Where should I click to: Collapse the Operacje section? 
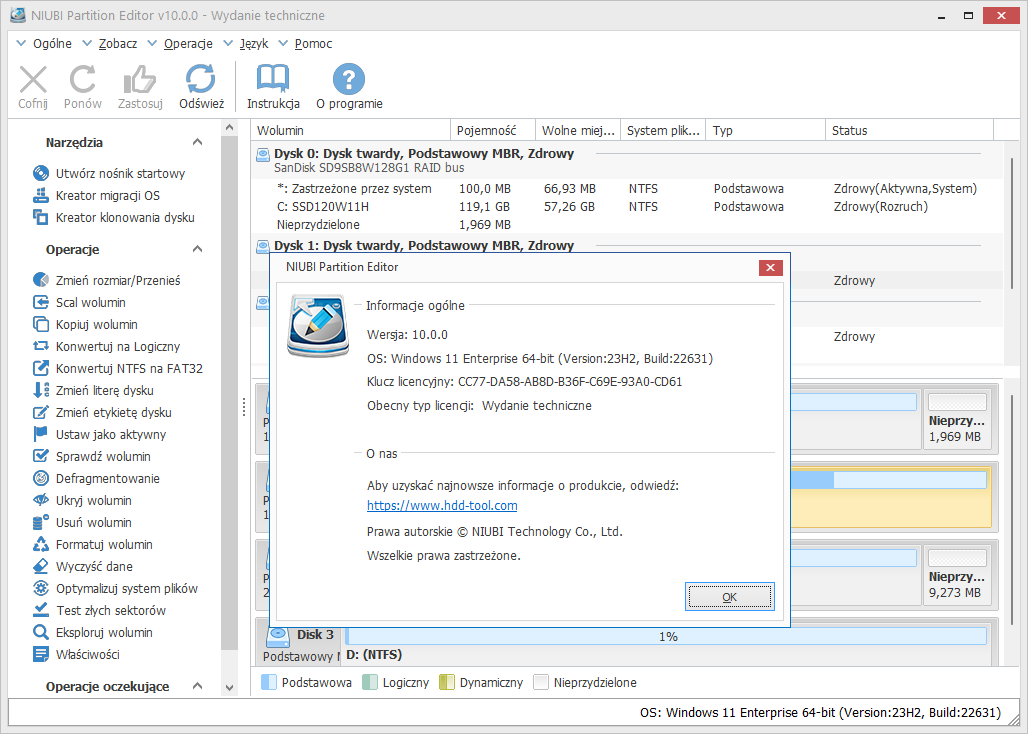(x=197, y=249)
